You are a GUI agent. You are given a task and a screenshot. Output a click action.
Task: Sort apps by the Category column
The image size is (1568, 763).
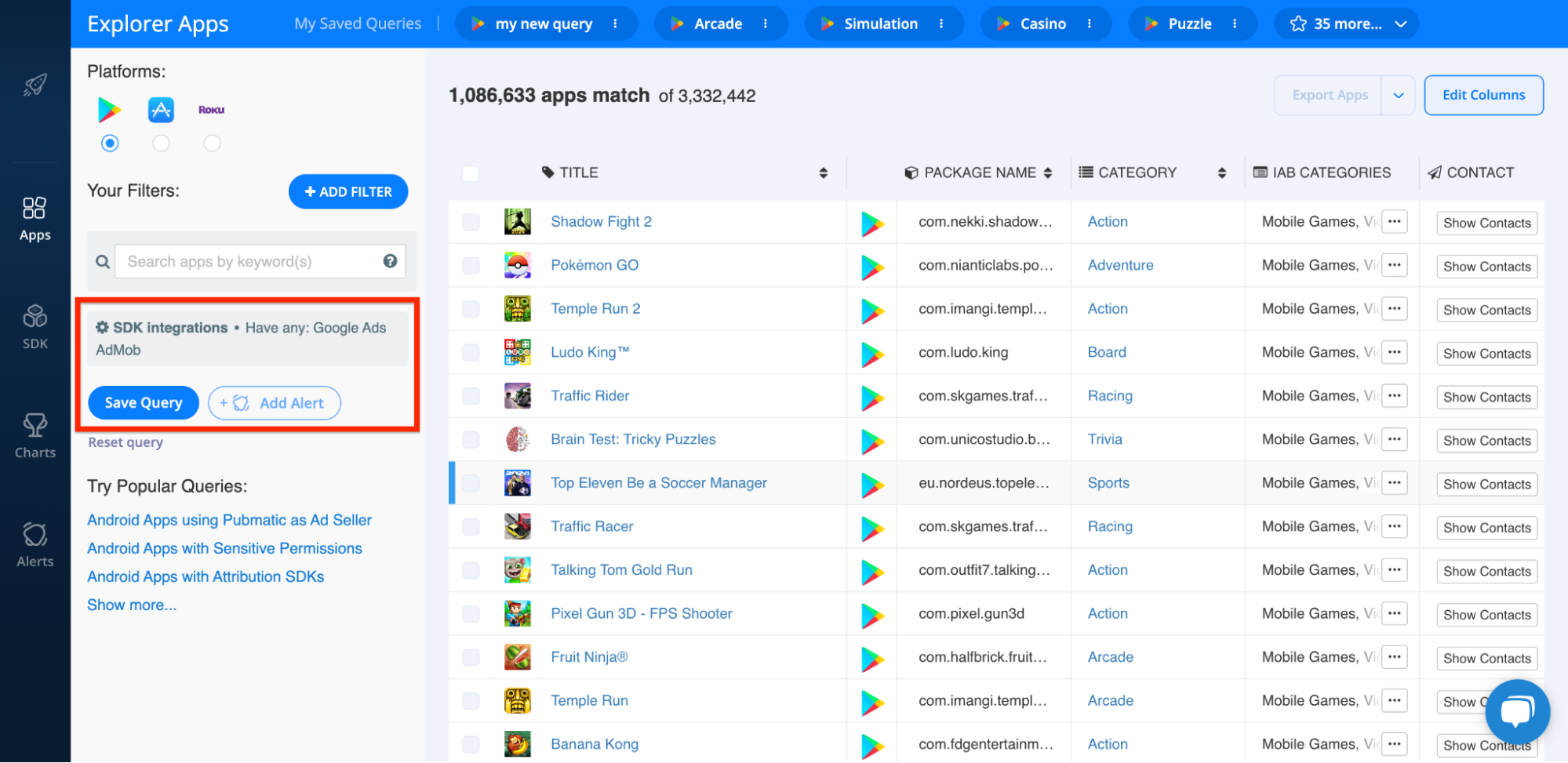click(x=1221, y=173)
